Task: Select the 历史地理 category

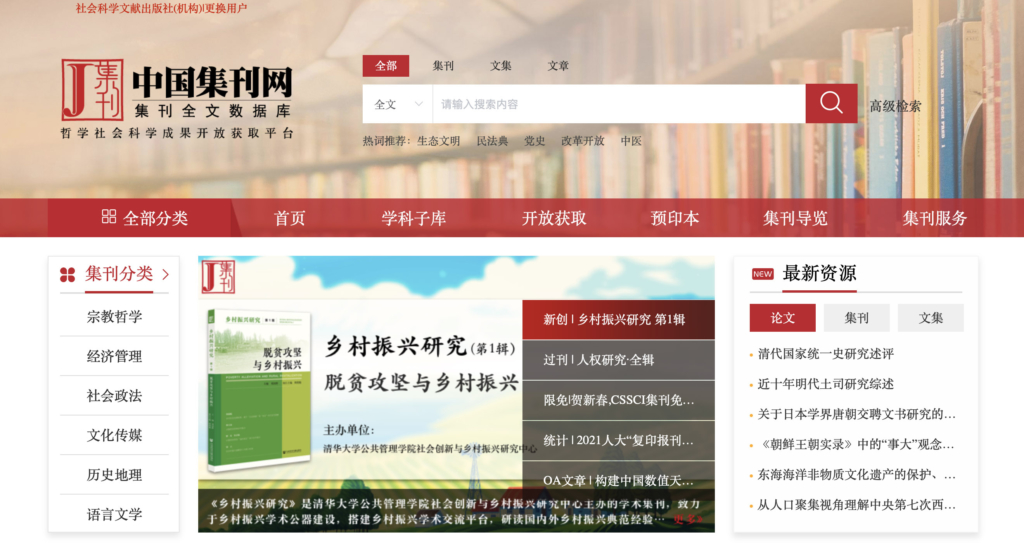Action: coord(114,474)
